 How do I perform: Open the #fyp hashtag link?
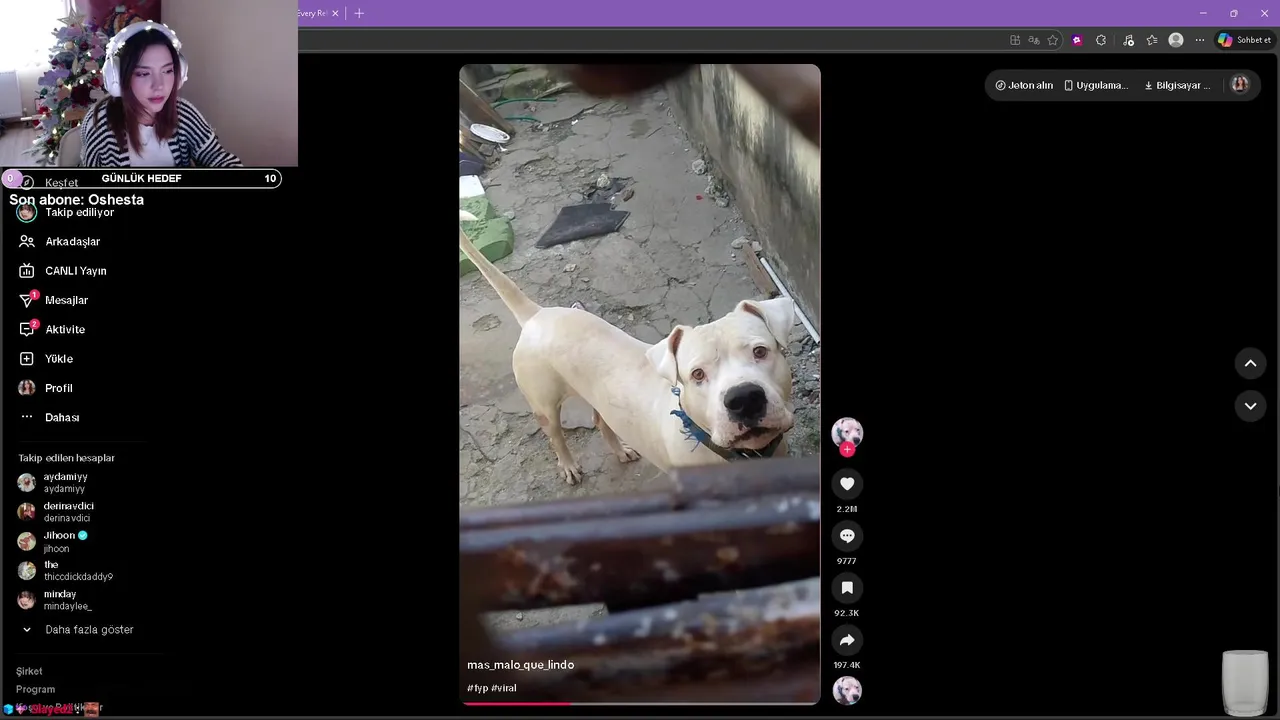477,688
